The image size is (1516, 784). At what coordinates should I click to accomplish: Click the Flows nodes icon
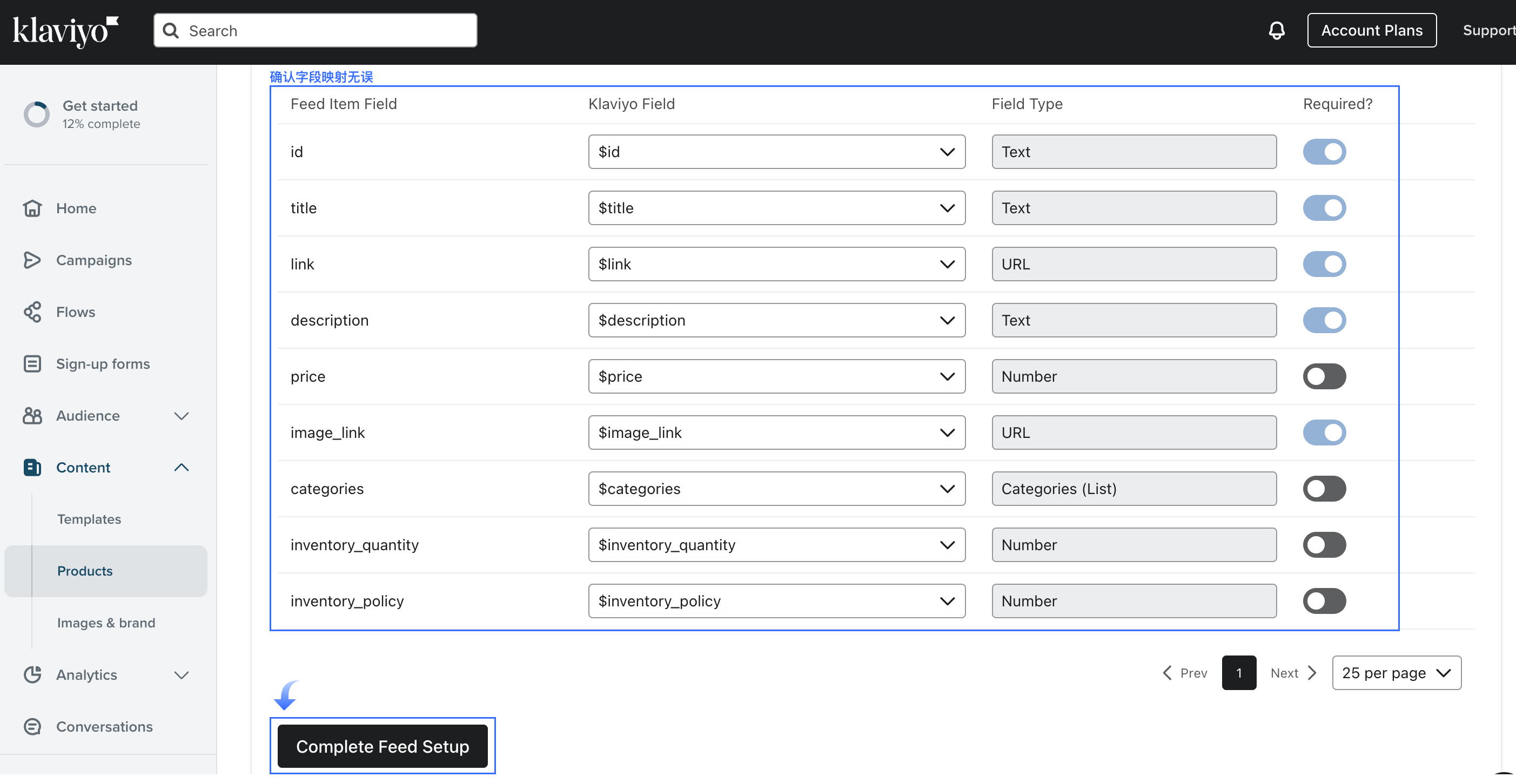[x=32, y=312]
